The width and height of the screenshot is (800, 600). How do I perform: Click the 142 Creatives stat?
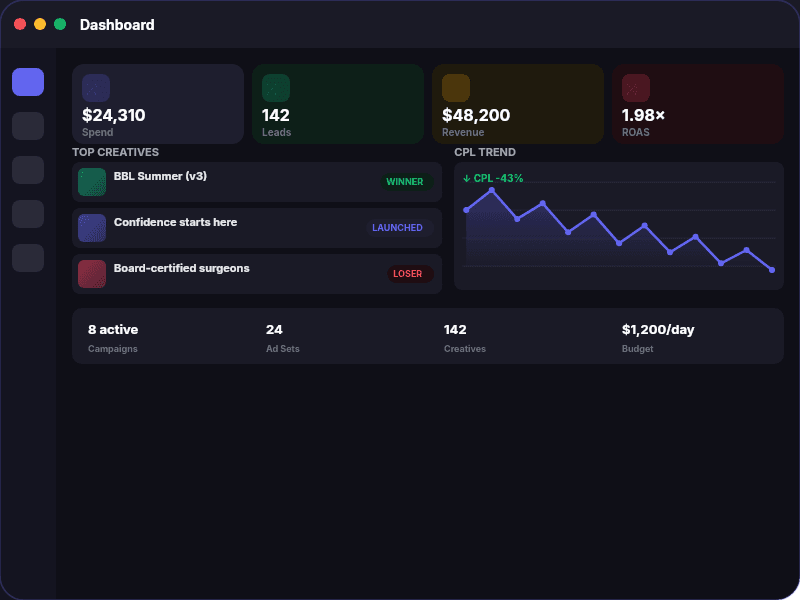tap(465, 338)
